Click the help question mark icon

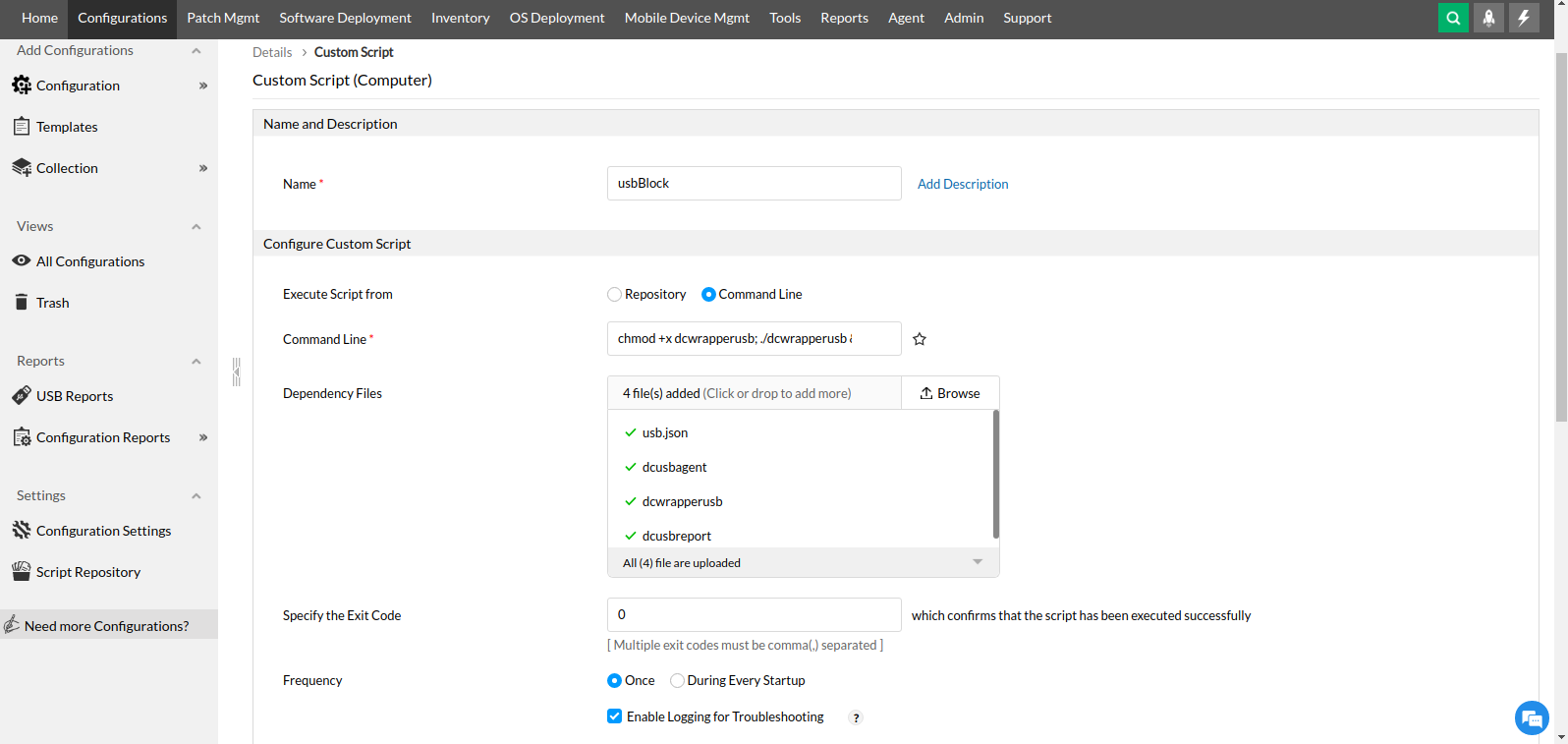click(856, 717)
